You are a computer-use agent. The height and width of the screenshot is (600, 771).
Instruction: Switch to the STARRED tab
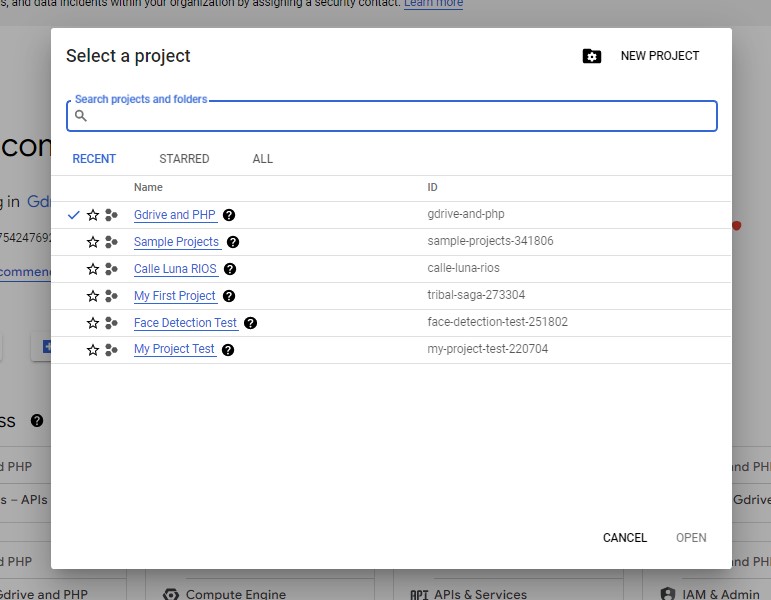pos(184,159)
